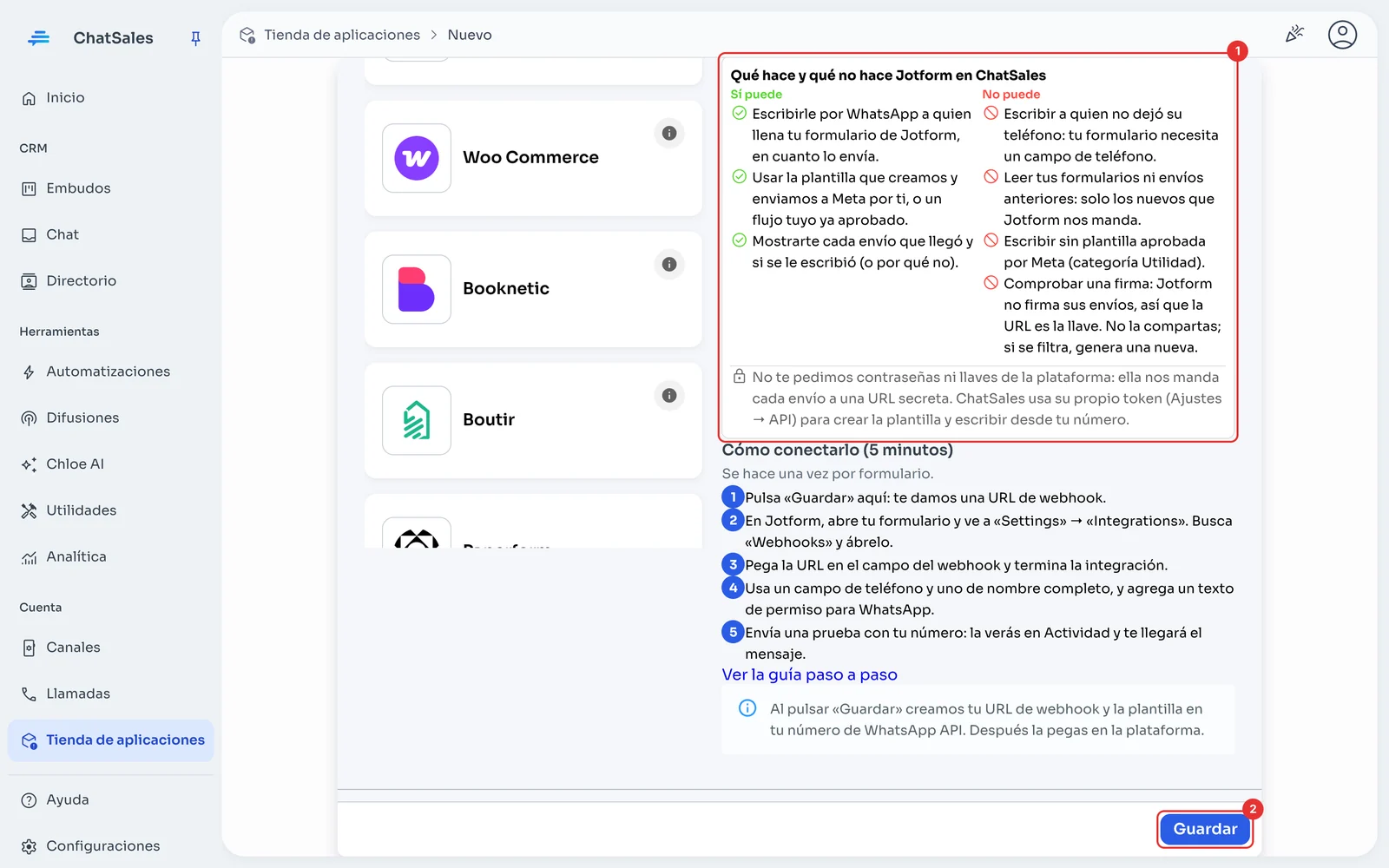Open Configuraciones
The width and height of the screenshot is (1389, 868).
point(110,846)
